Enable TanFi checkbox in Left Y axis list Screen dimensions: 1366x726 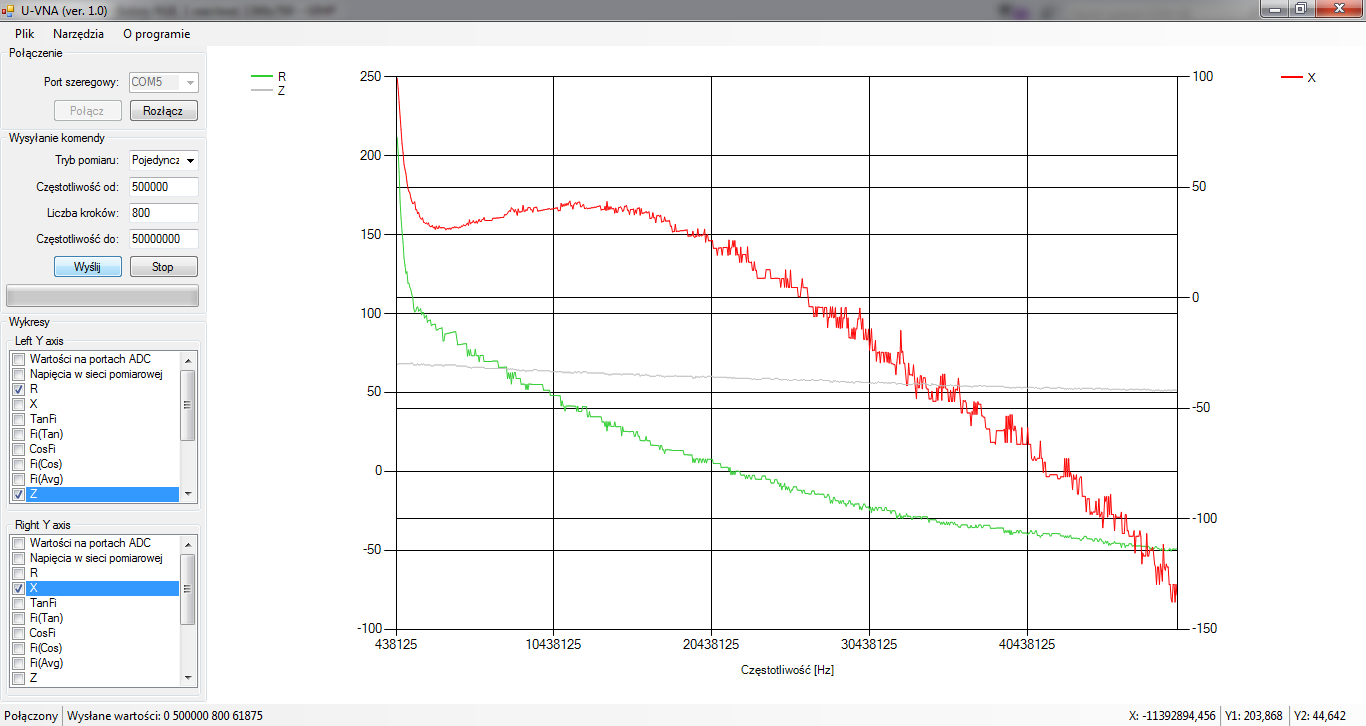[18, 419]
